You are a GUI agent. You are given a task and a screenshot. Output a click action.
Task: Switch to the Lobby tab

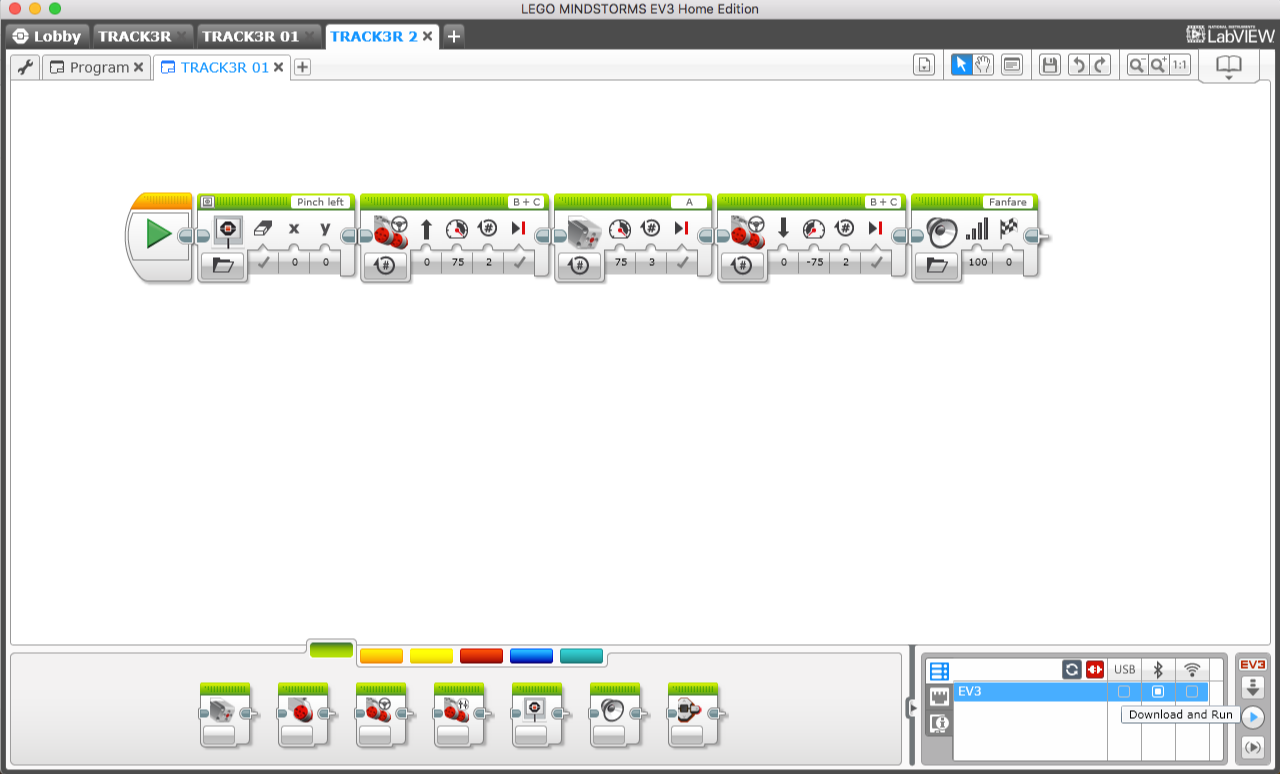(47, 36)
